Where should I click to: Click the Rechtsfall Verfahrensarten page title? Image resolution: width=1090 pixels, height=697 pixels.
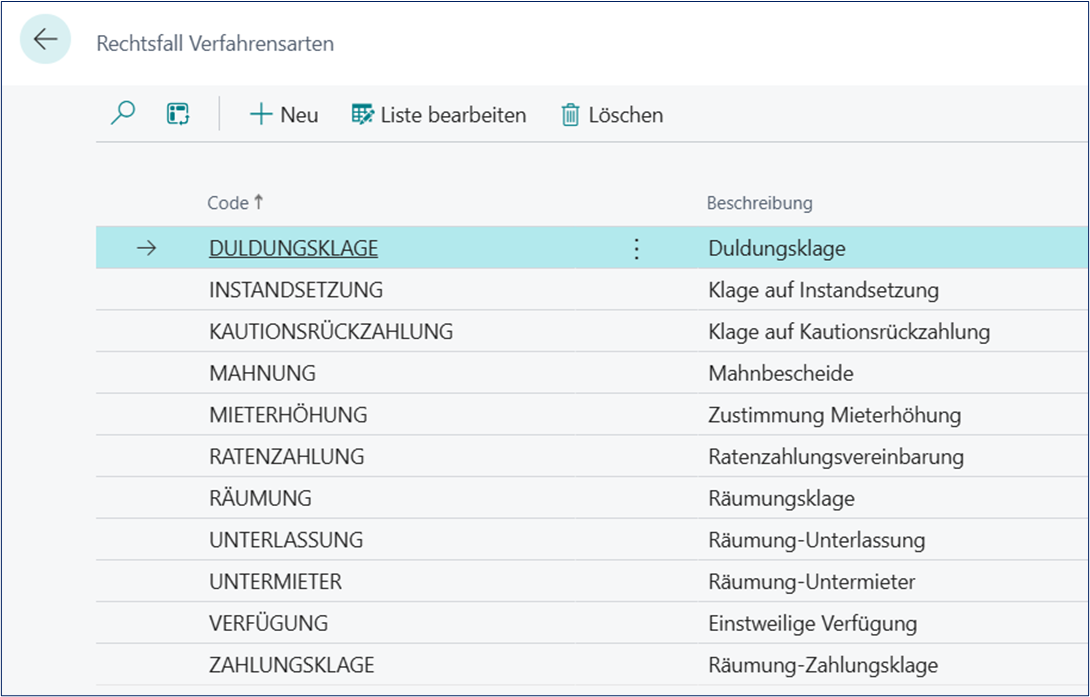pos(215,43)
